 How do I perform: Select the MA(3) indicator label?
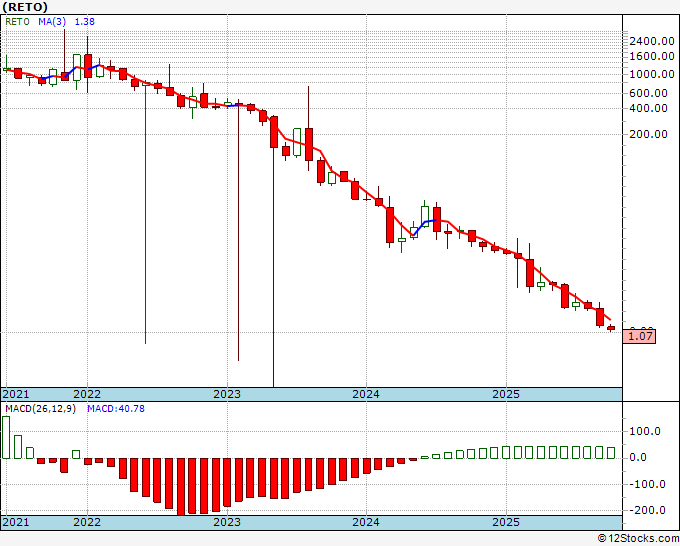click(52, 22)
